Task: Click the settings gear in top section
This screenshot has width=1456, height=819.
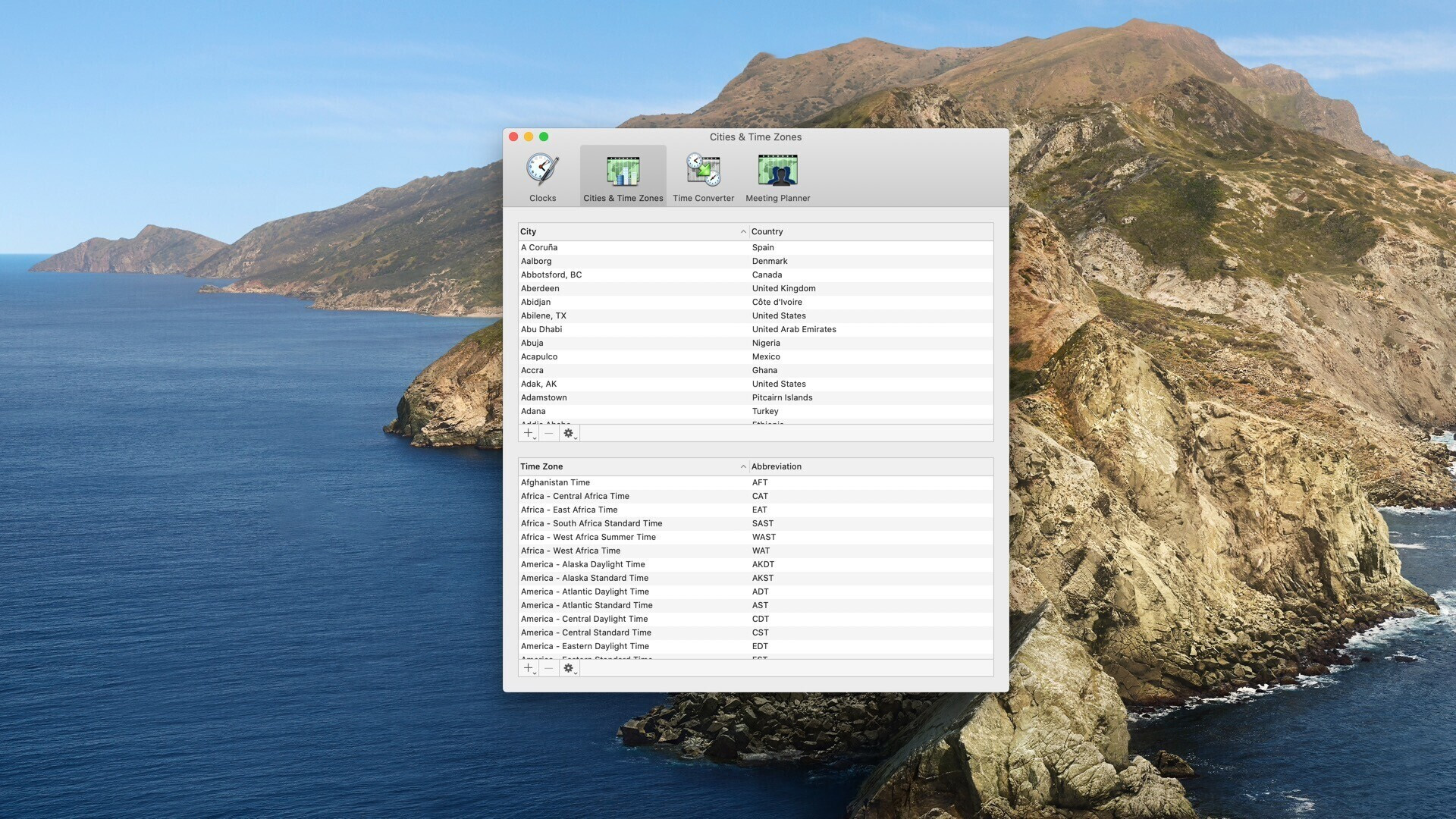Action: coord(569,432)
